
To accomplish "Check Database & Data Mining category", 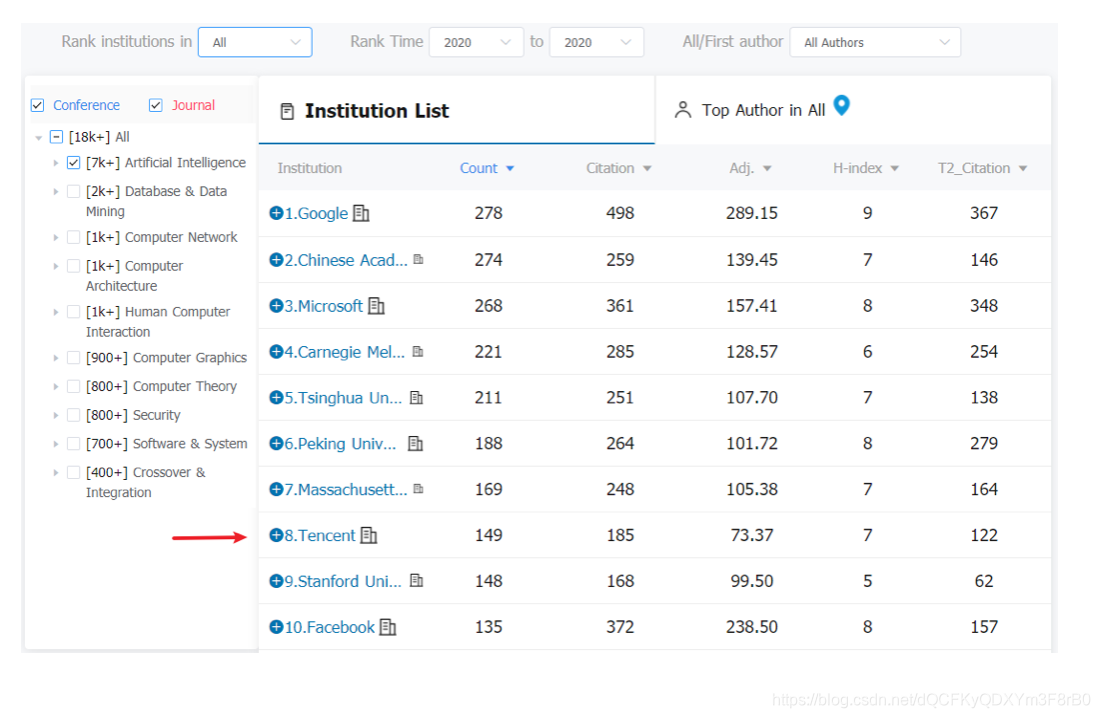I will pyautogui.click(x=73, y=191).
